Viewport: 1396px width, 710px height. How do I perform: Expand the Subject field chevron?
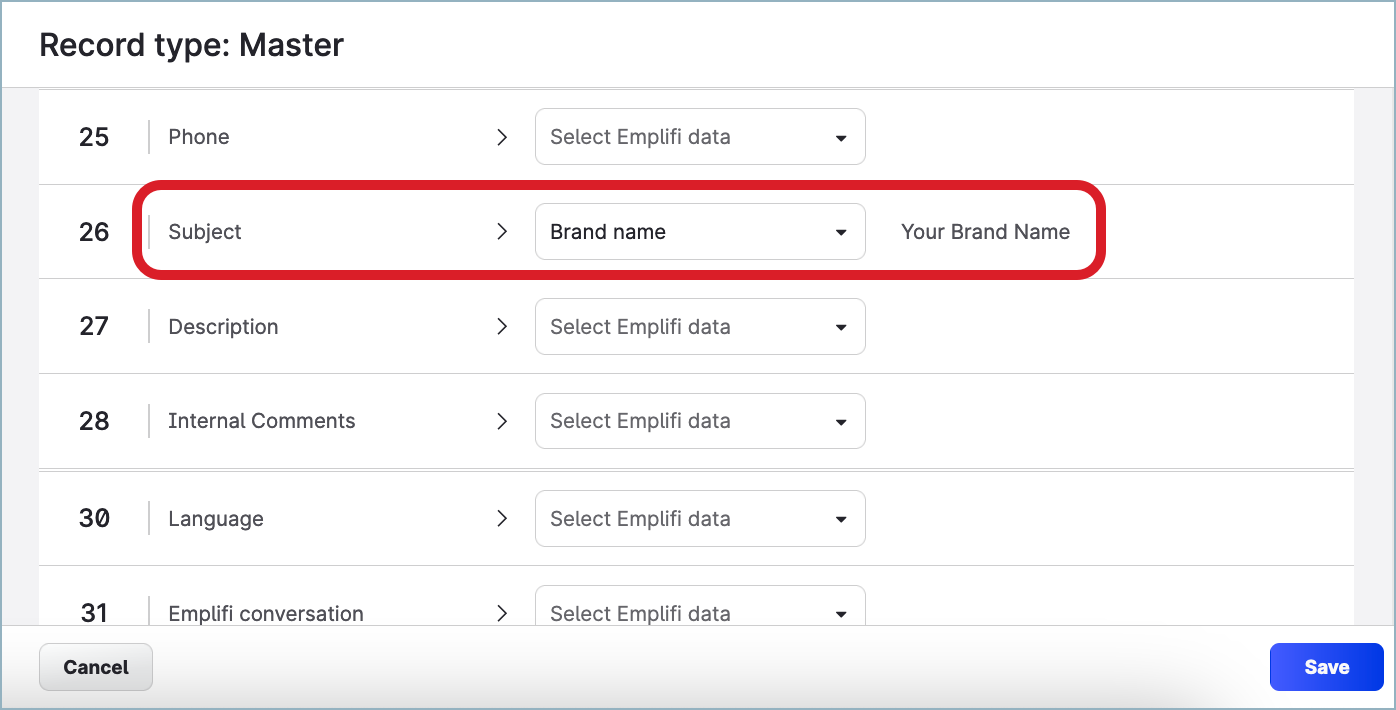502,231
